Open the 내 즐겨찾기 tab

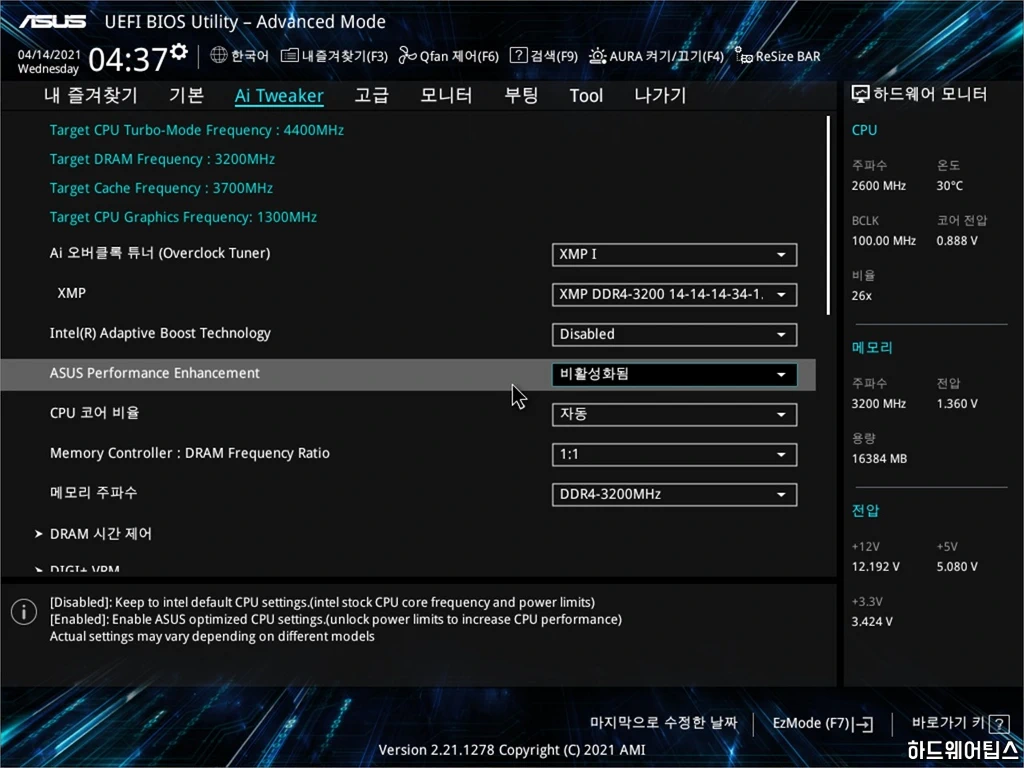coord(91,95)
